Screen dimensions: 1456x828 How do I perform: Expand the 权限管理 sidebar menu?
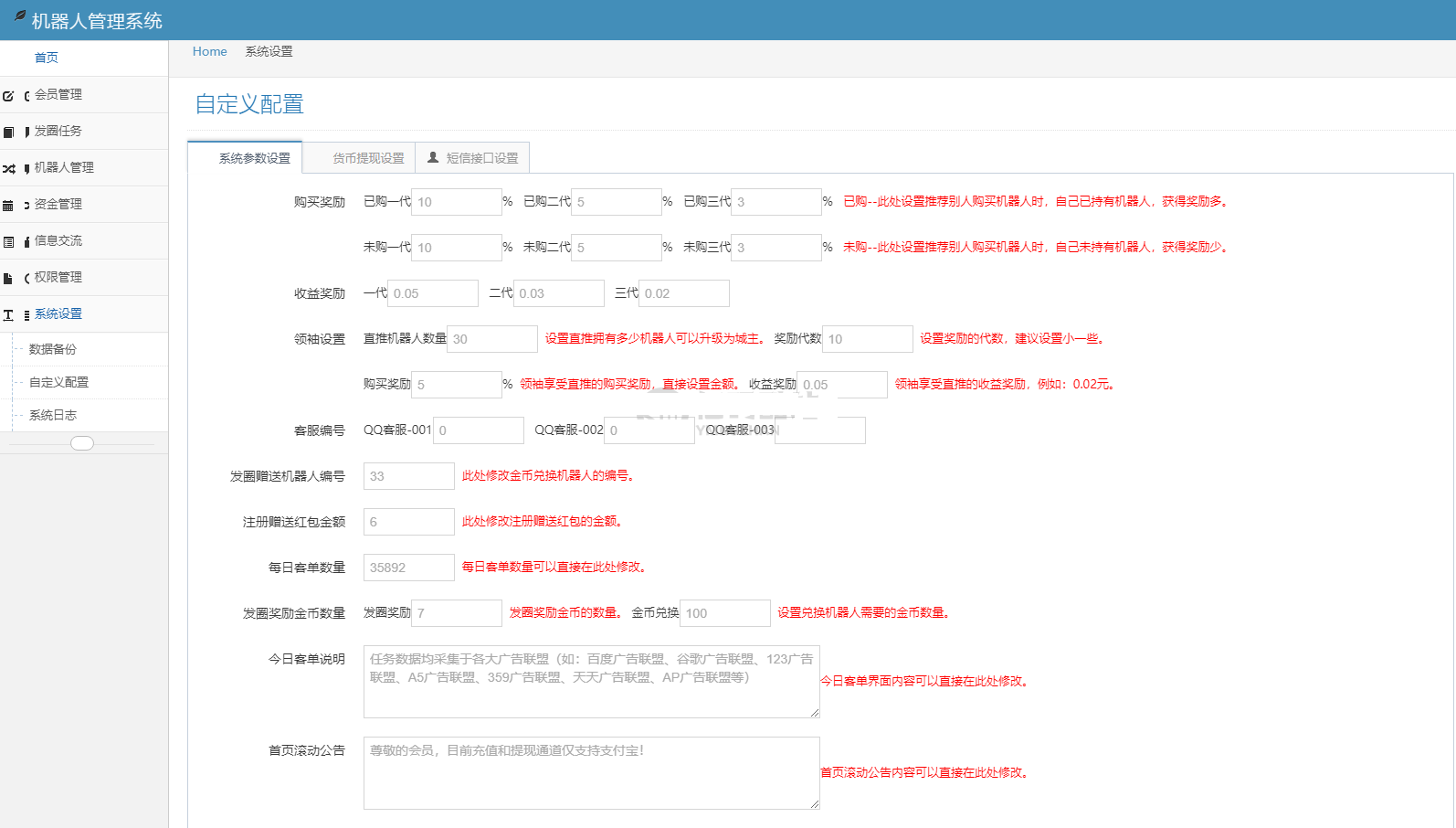pyautogui.click(x=58, y=277)
